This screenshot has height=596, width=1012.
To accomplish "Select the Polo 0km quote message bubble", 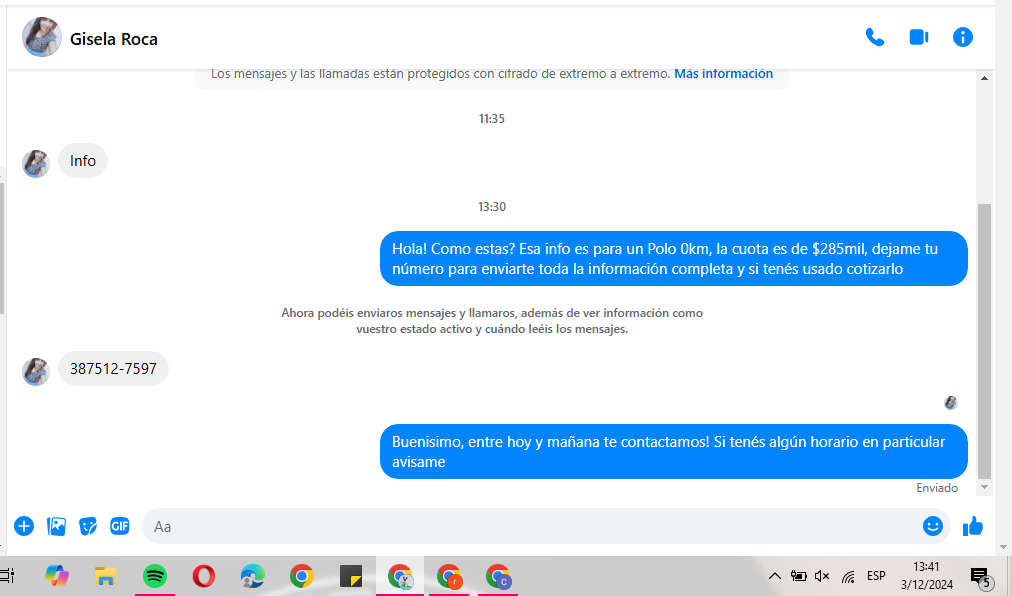I will [673, 258].
